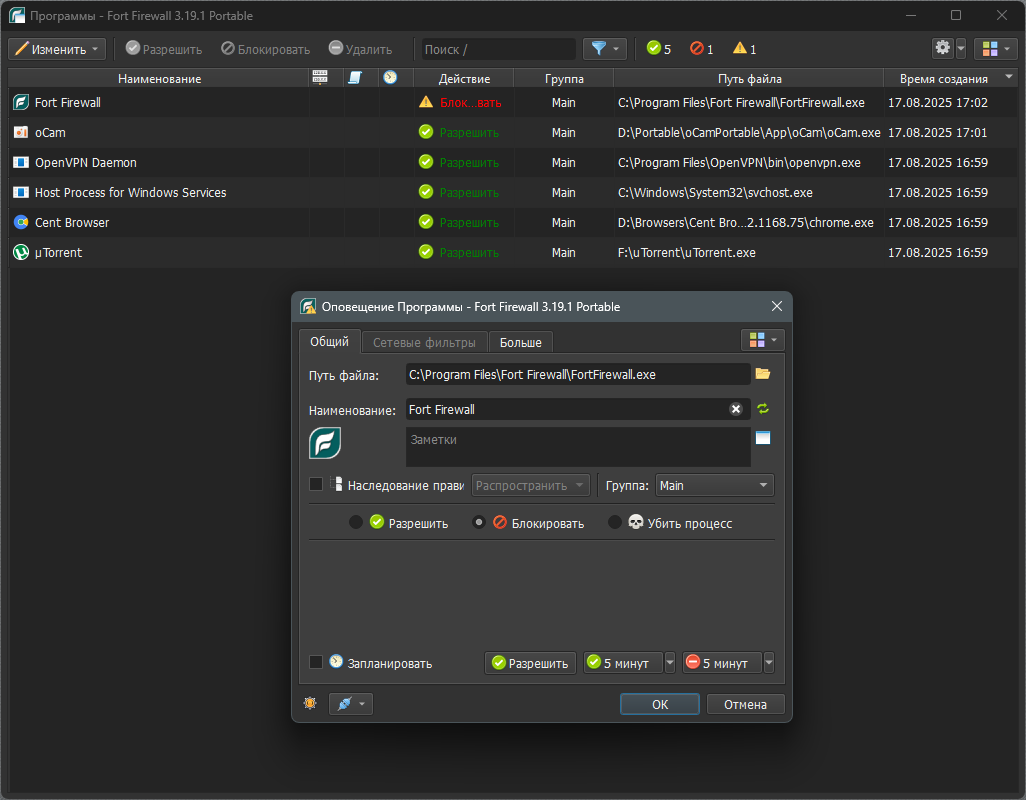Click the Путь файла input field
1026x800 pixels.
[578, 374]
